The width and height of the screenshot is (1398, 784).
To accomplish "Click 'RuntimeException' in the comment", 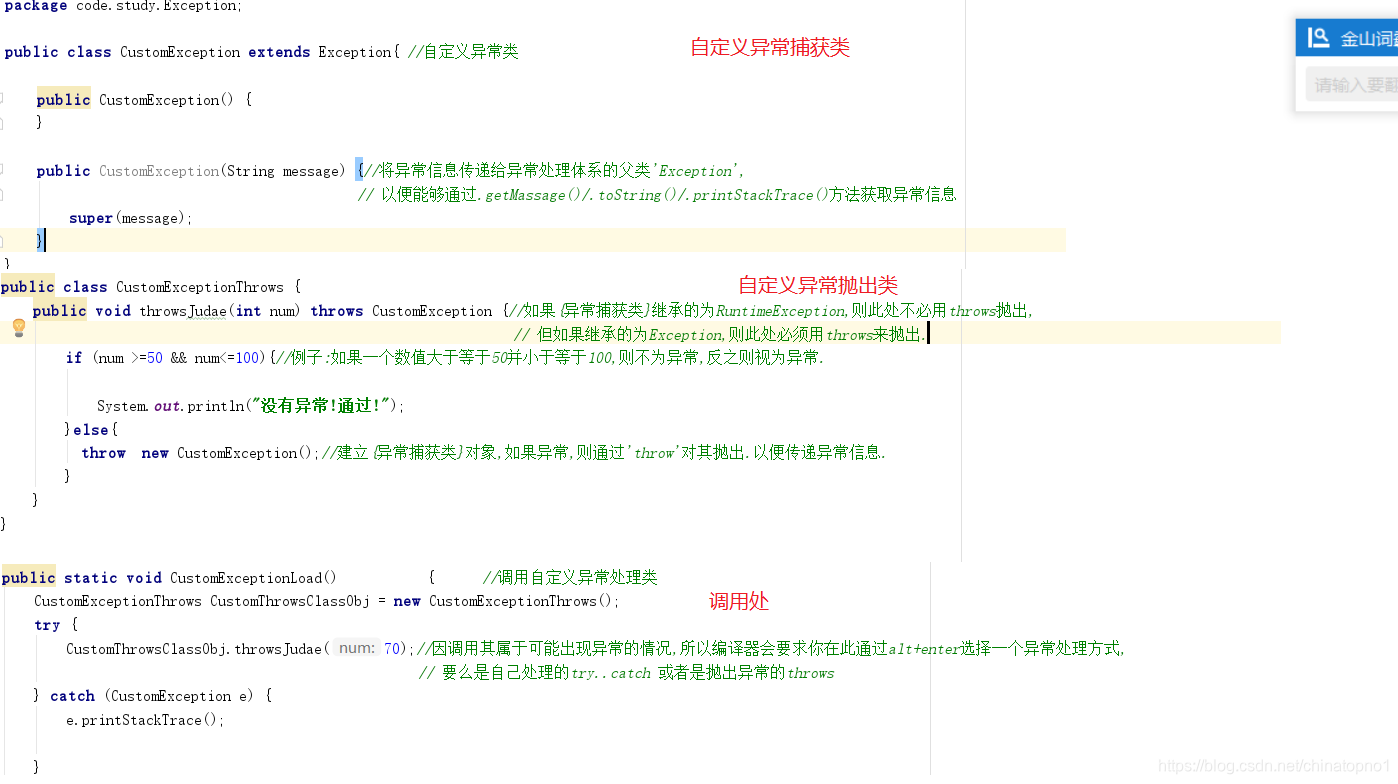I will coord(780,311).
